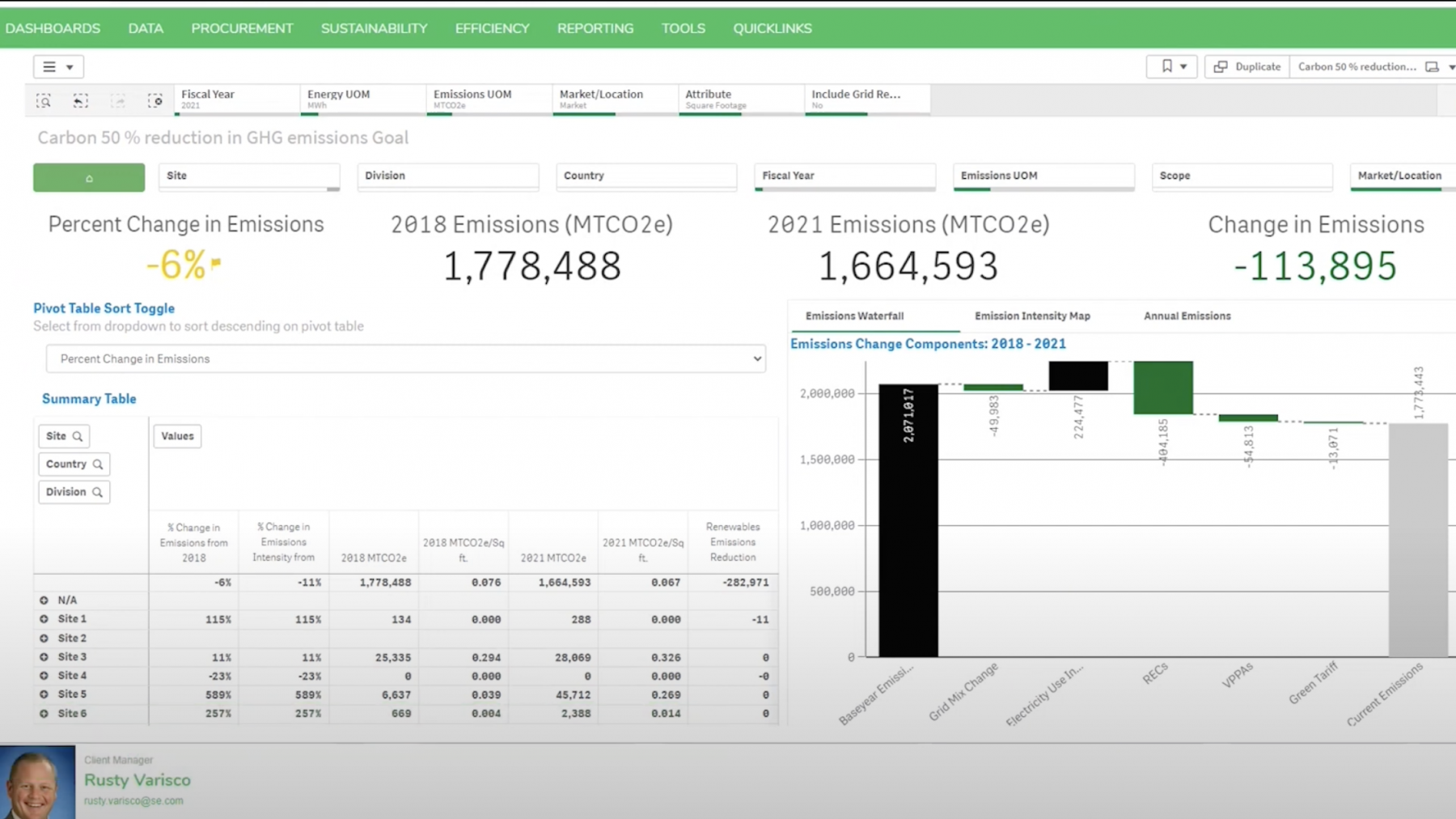Screen dimensions: 1456x819
Task: Open the SUSTAINABILITY menu
Action: click(374, 28)
